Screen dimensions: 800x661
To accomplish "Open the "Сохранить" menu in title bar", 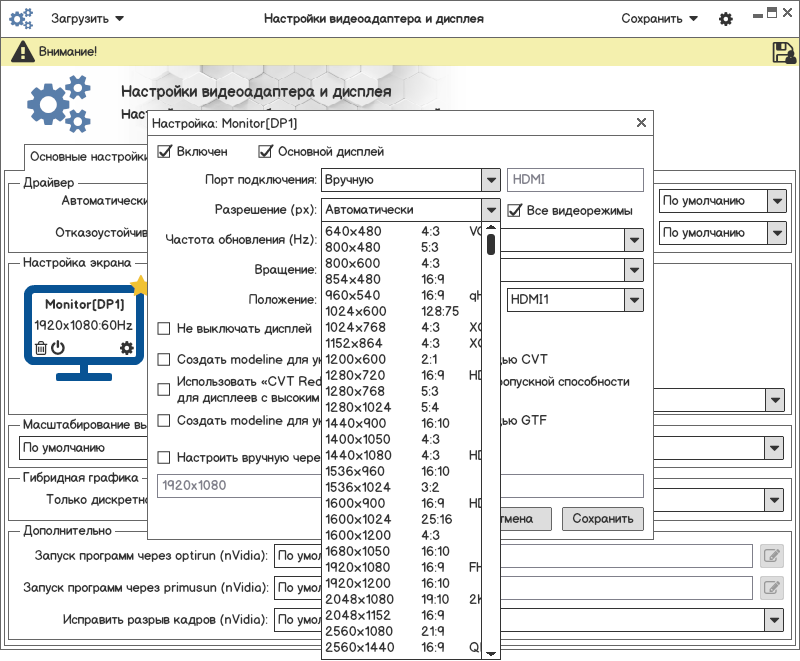I will click(x=658, y=18).
